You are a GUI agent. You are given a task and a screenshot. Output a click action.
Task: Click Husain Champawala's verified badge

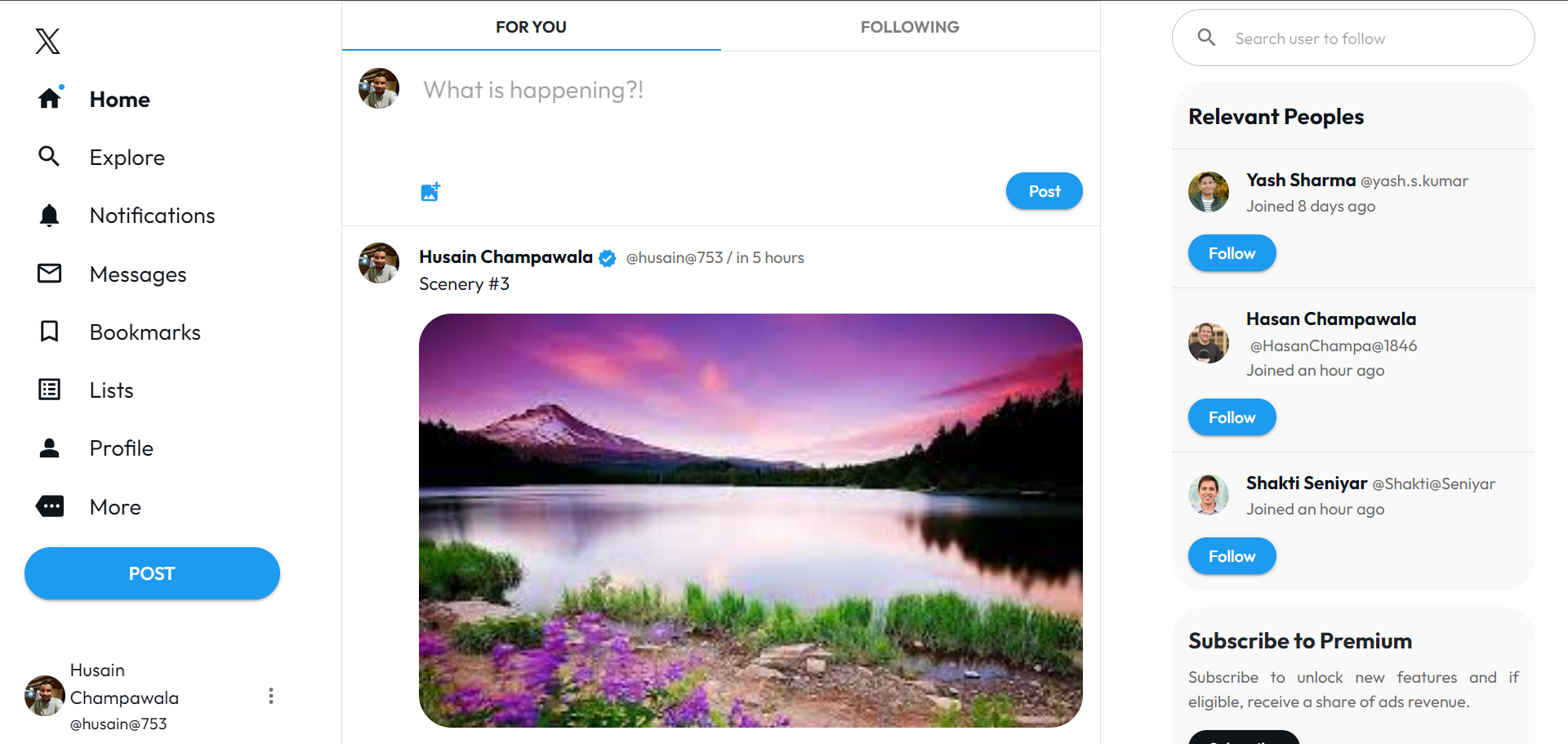tap(607, 258)
